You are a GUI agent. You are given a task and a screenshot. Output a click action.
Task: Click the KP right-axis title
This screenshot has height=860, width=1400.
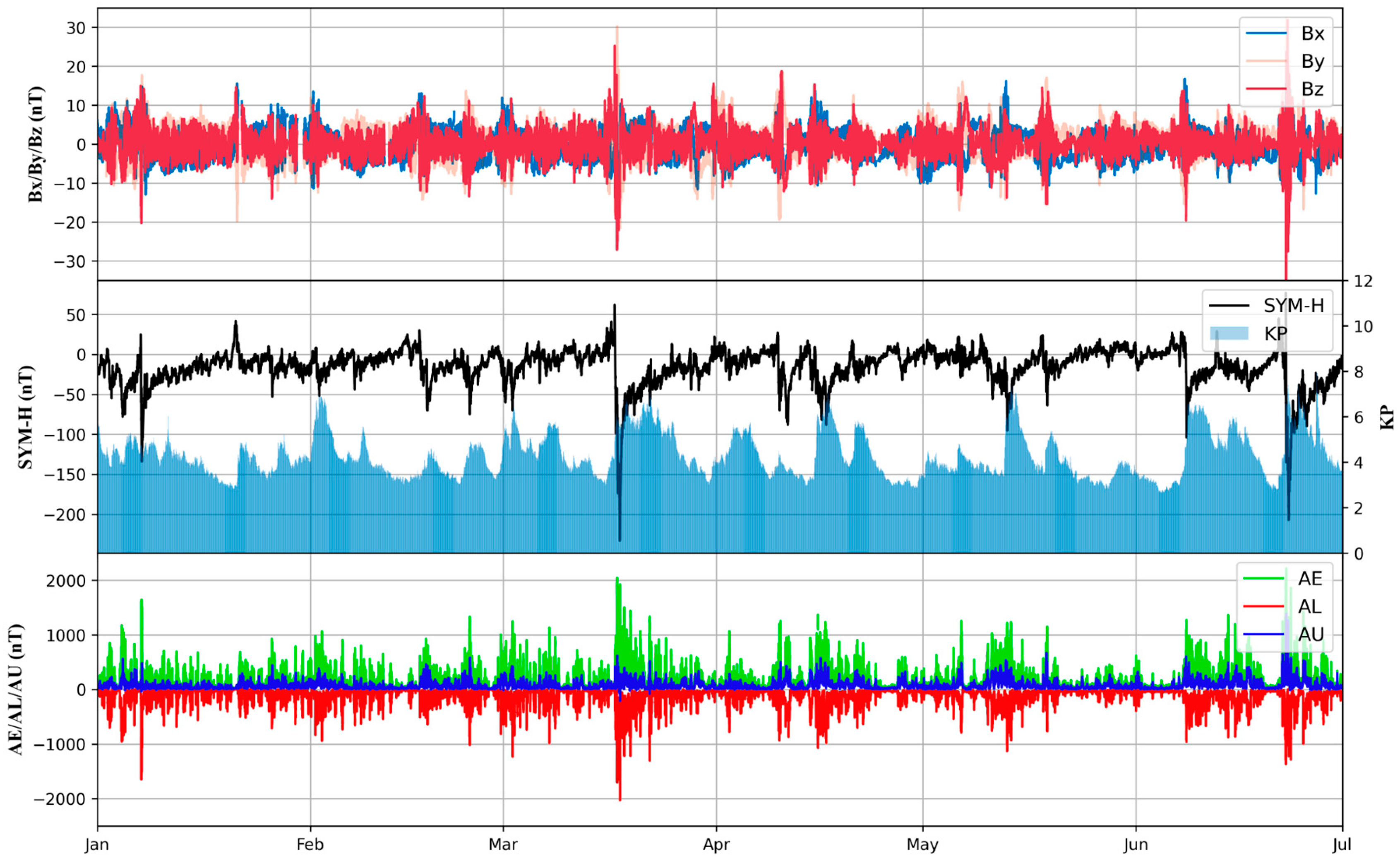tap(1388, 417)
